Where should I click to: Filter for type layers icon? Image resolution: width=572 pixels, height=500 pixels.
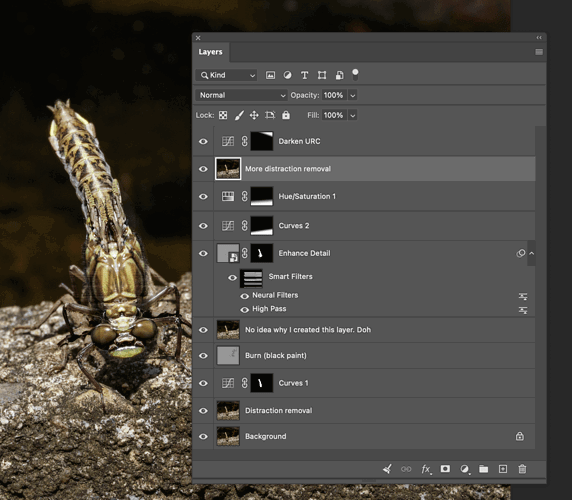304,75
